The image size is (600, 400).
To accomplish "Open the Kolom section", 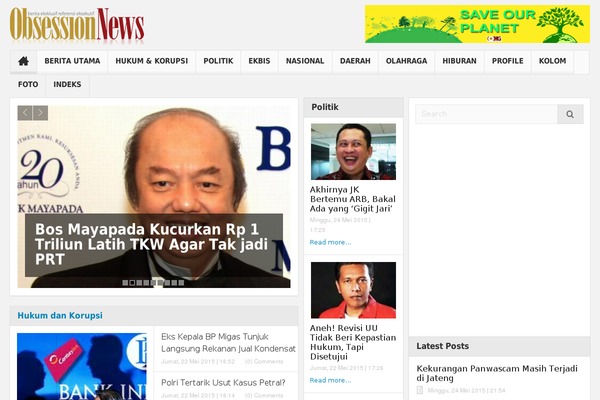I will click(x=552, y=61).
